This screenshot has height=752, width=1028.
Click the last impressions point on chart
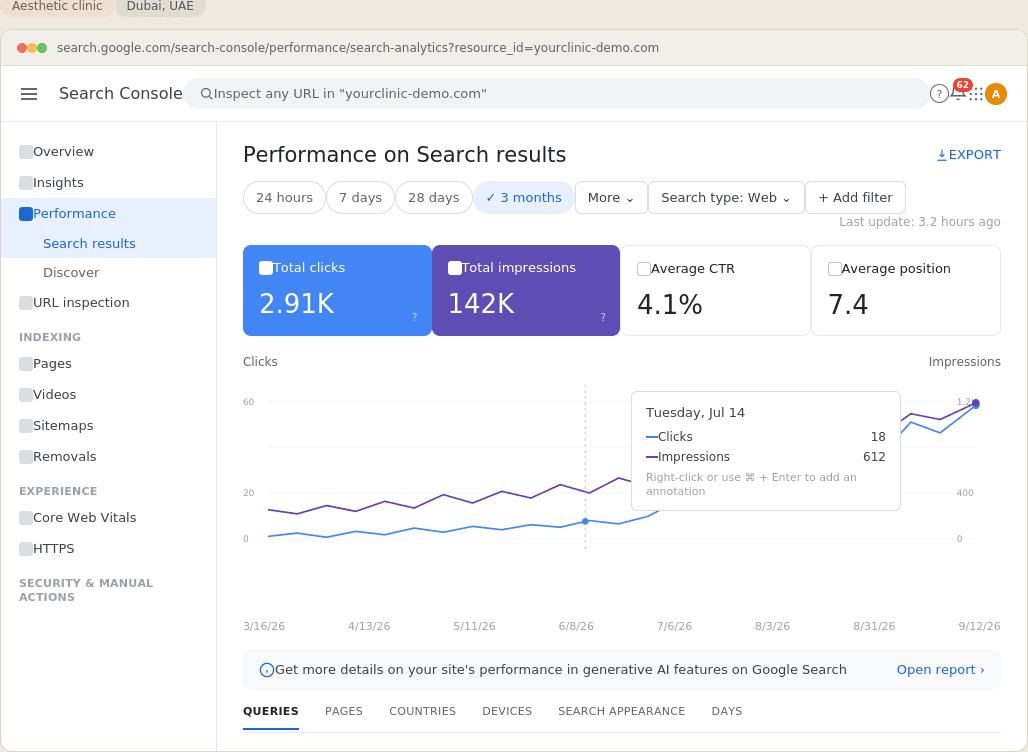coord(976,403)
